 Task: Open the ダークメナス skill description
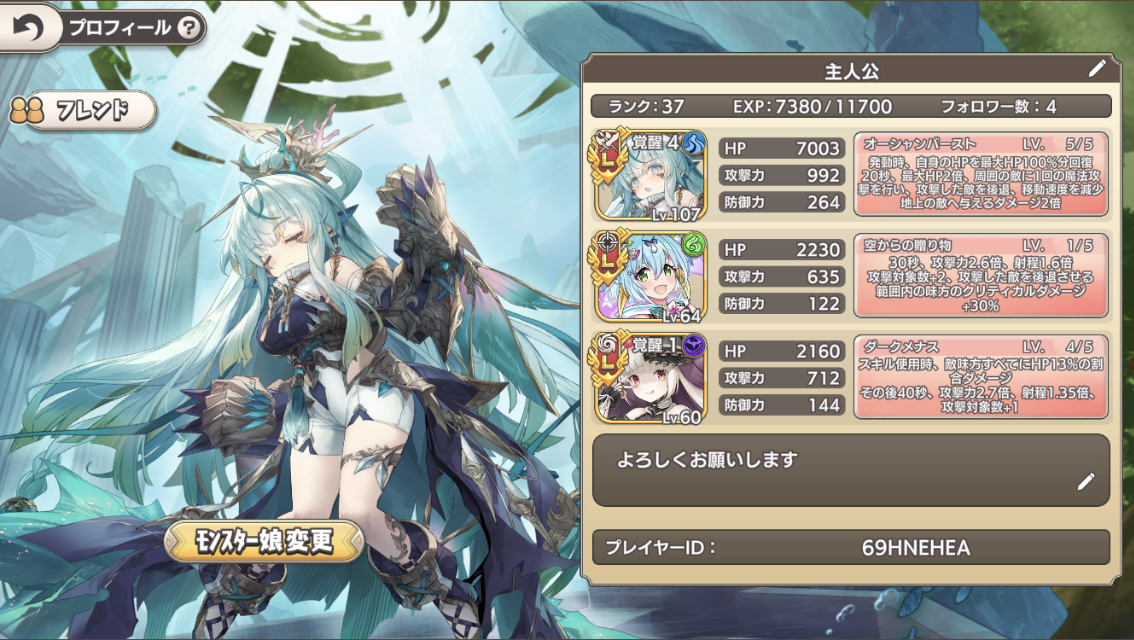point(981,377)
